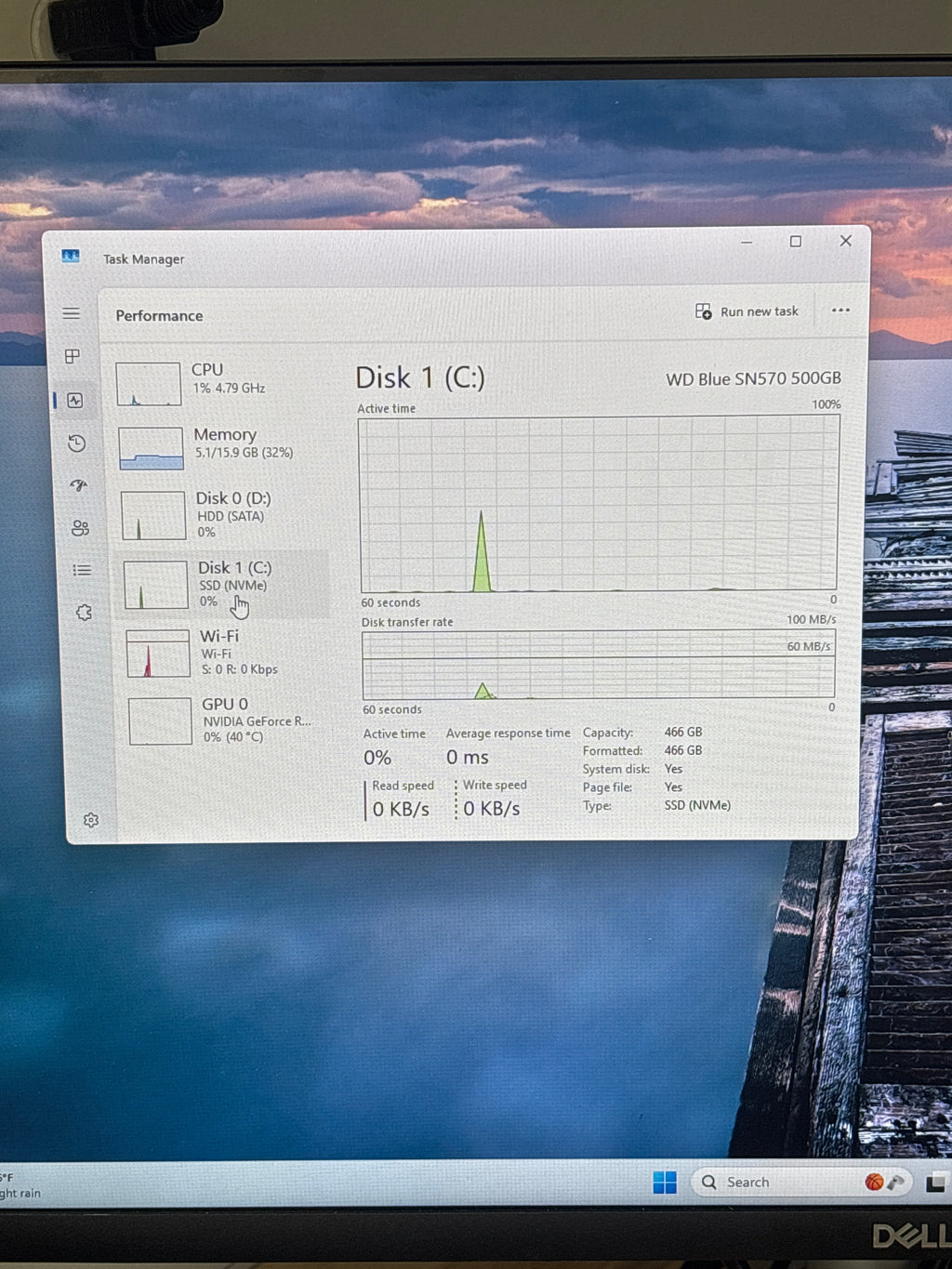Open the Task Manager hamburger navigation menu
952x1269 pixels.
(71, 313)
